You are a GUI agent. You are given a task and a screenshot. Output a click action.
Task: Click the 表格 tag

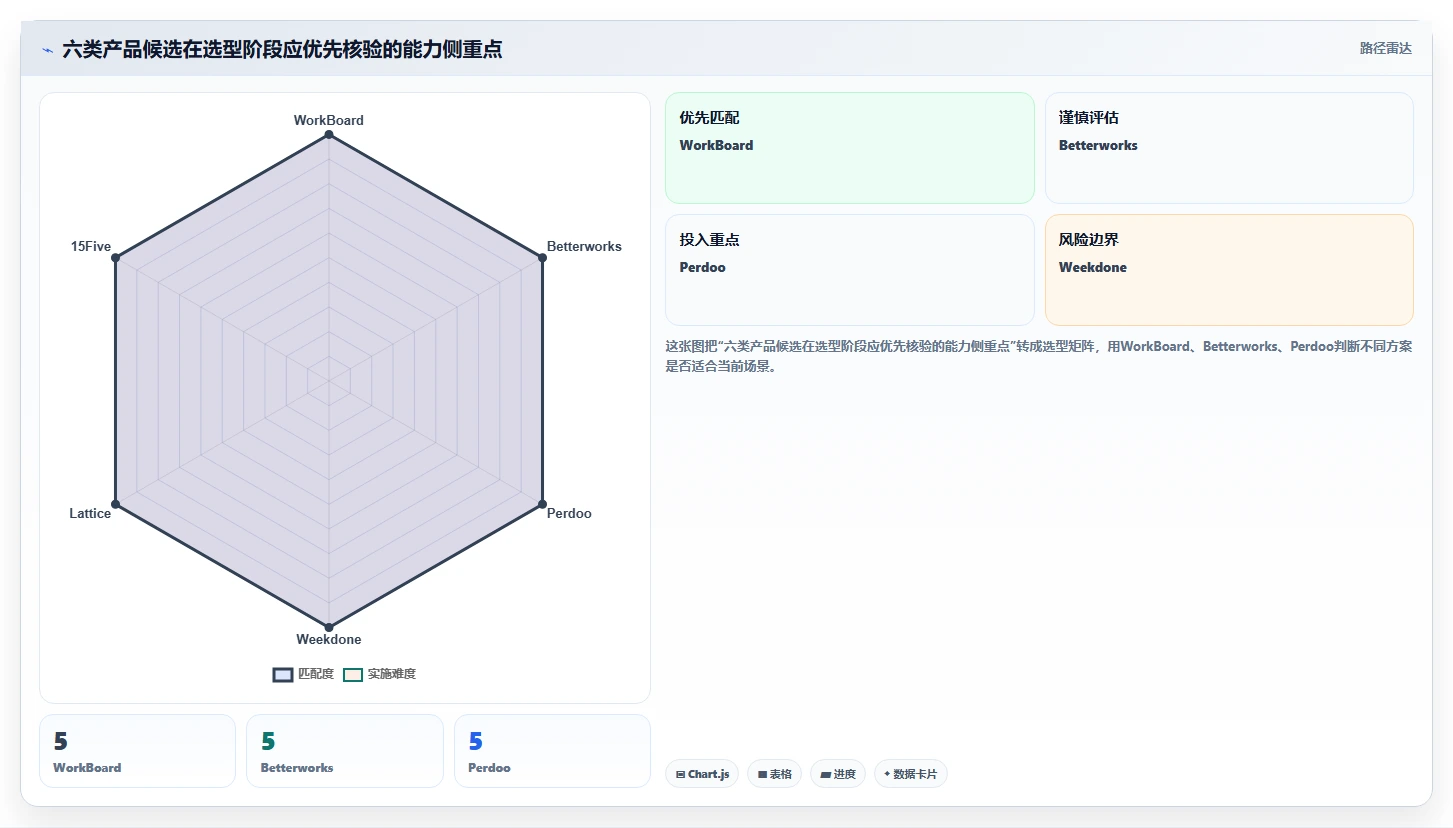[774, 774]
